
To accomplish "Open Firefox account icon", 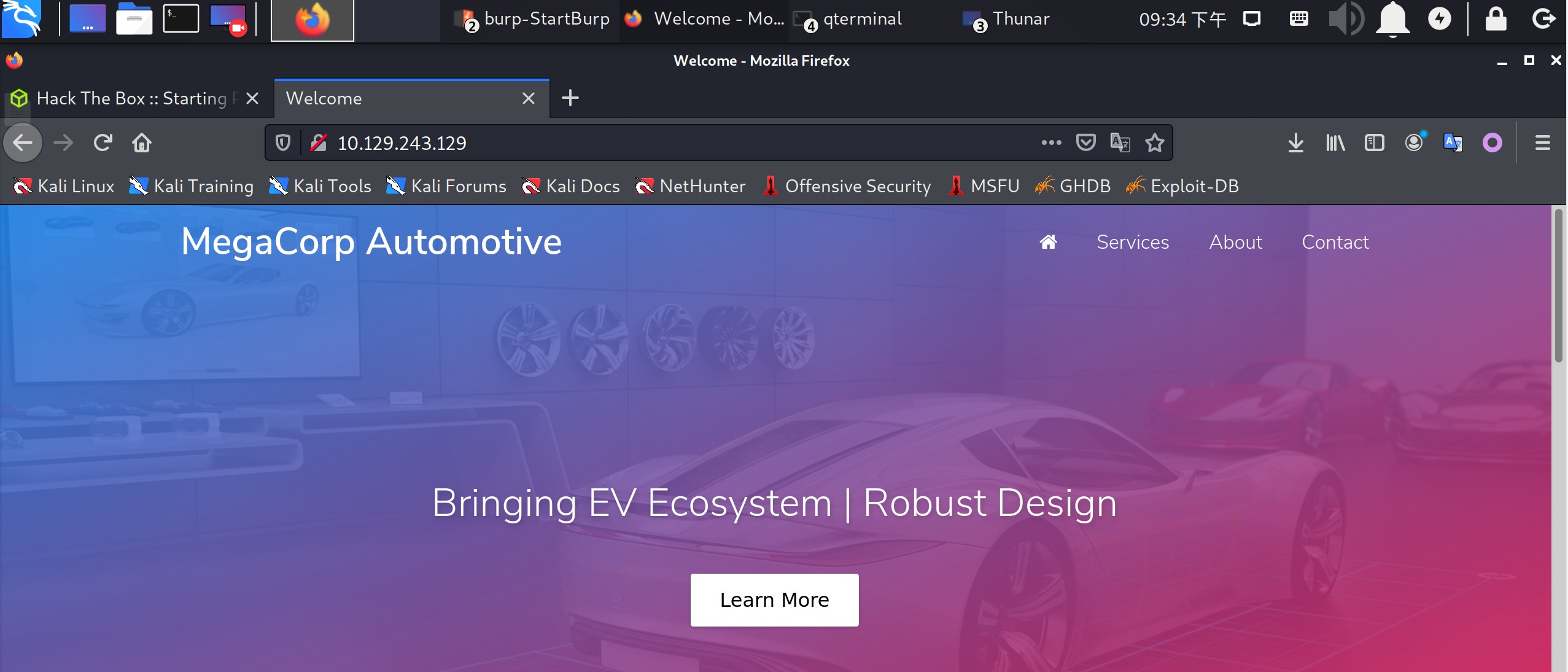I will pos(1413,143).
